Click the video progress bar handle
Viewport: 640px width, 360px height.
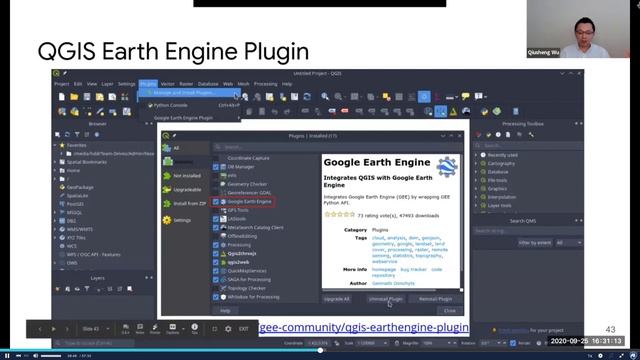320,350
